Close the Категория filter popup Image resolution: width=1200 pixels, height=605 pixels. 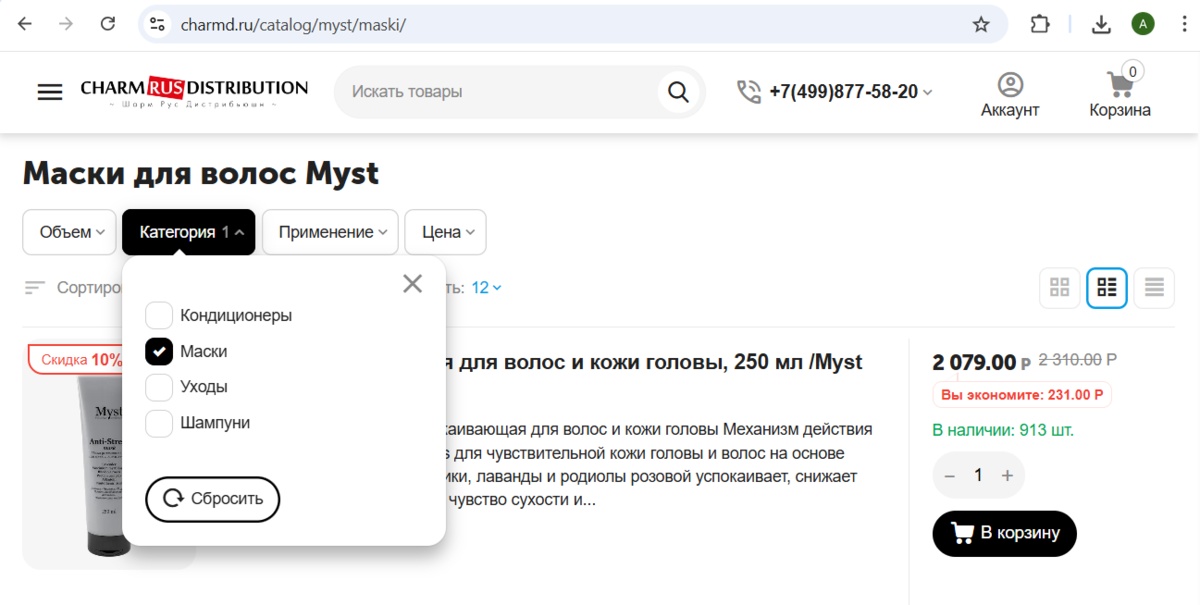pos(412,284)
